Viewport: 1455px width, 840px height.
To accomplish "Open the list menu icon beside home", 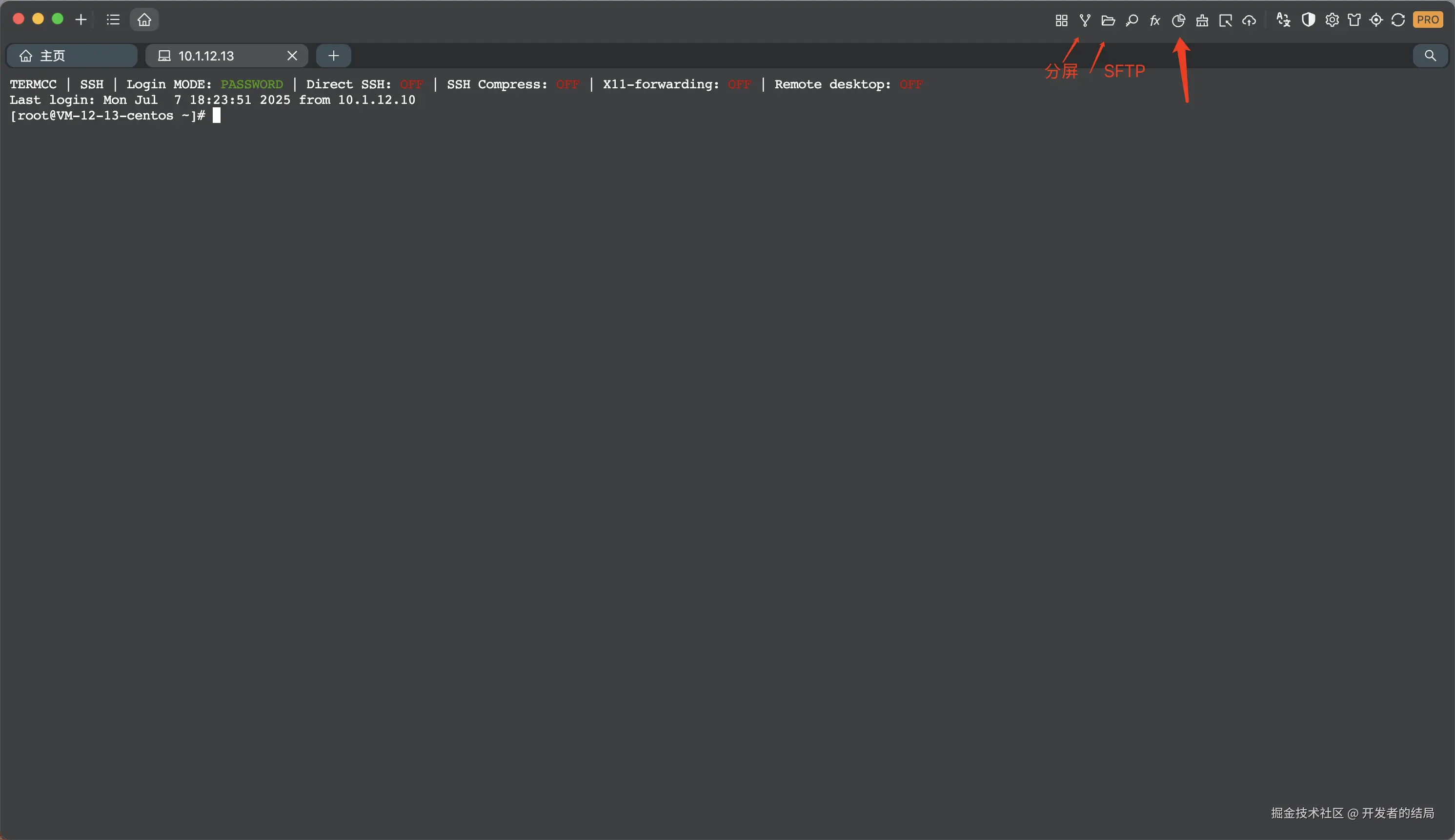I will click(113, 20).
